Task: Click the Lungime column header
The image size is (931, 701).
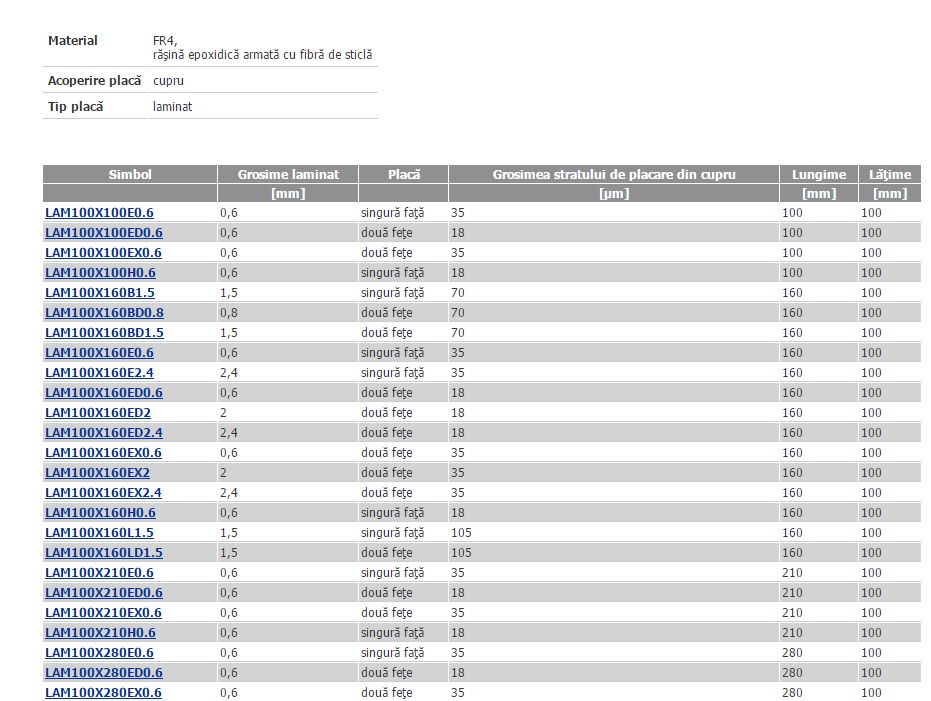Action: click(819, 174)
